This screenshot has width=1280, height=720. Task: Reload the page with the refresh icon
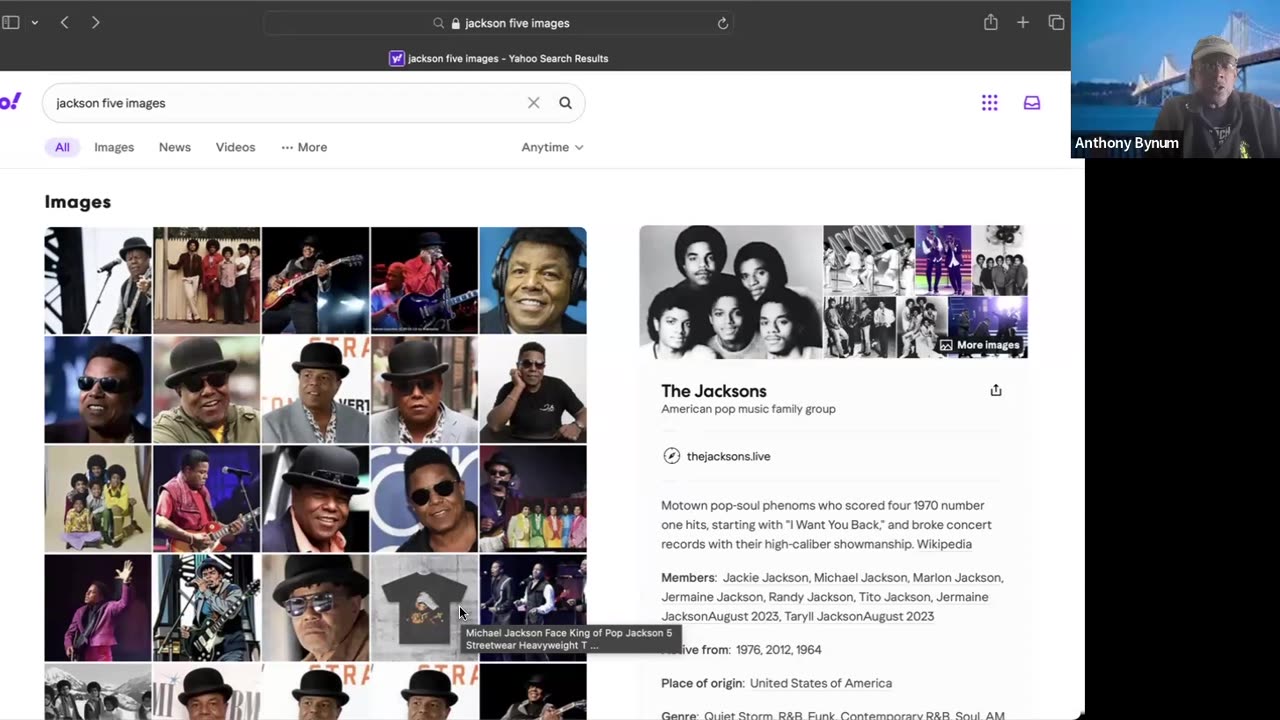(723, 23)
